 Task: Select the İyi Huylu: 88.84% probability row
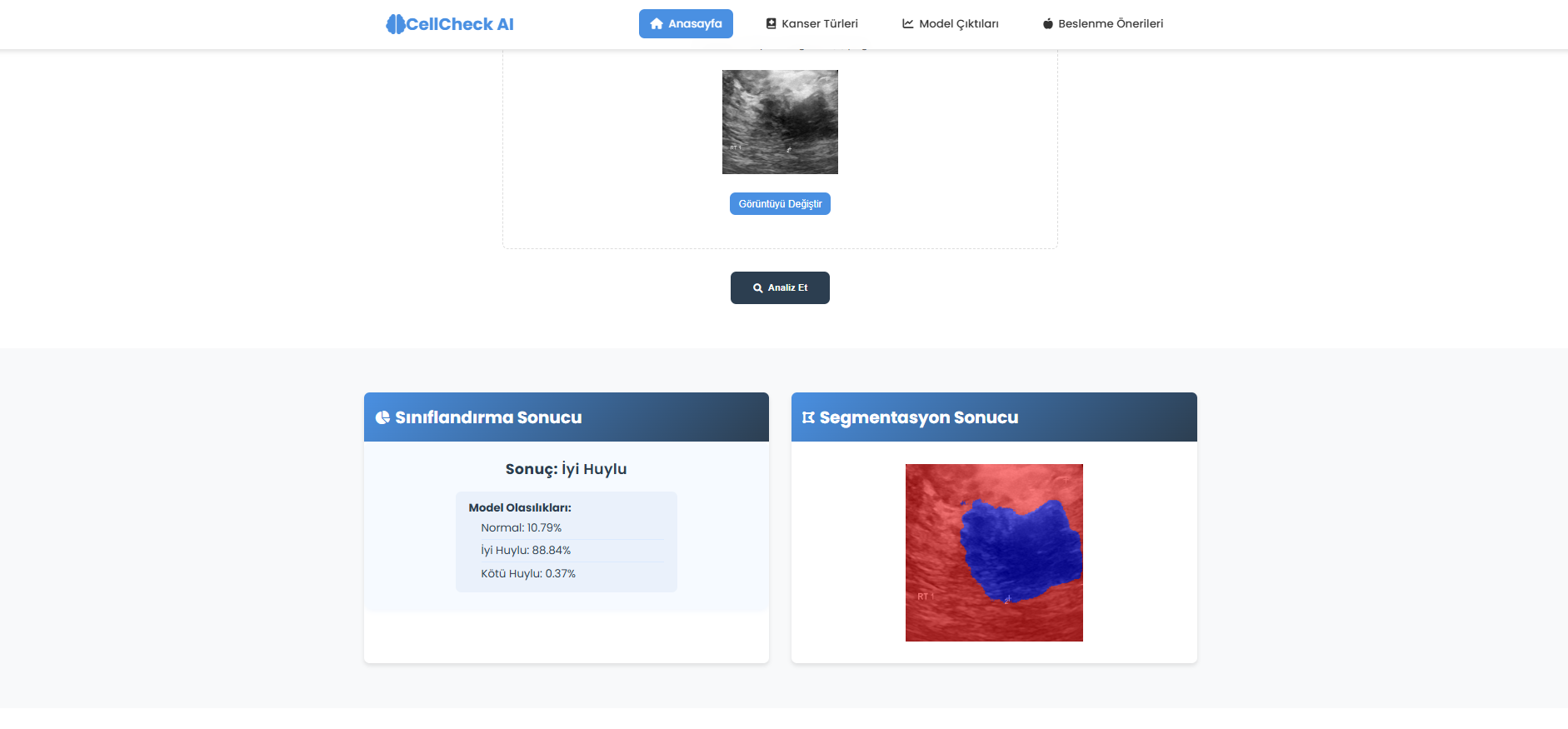526,551
